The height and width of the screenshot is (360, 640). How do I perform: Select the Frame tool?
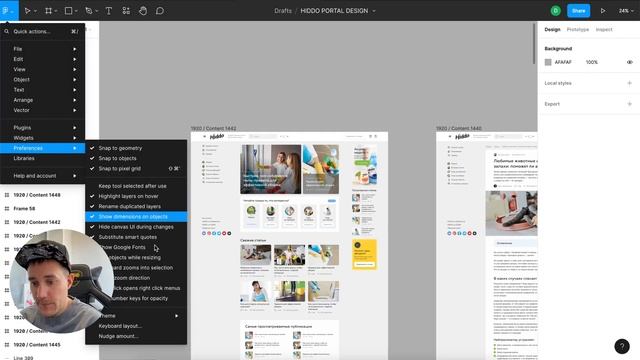[x=48, y=11]
